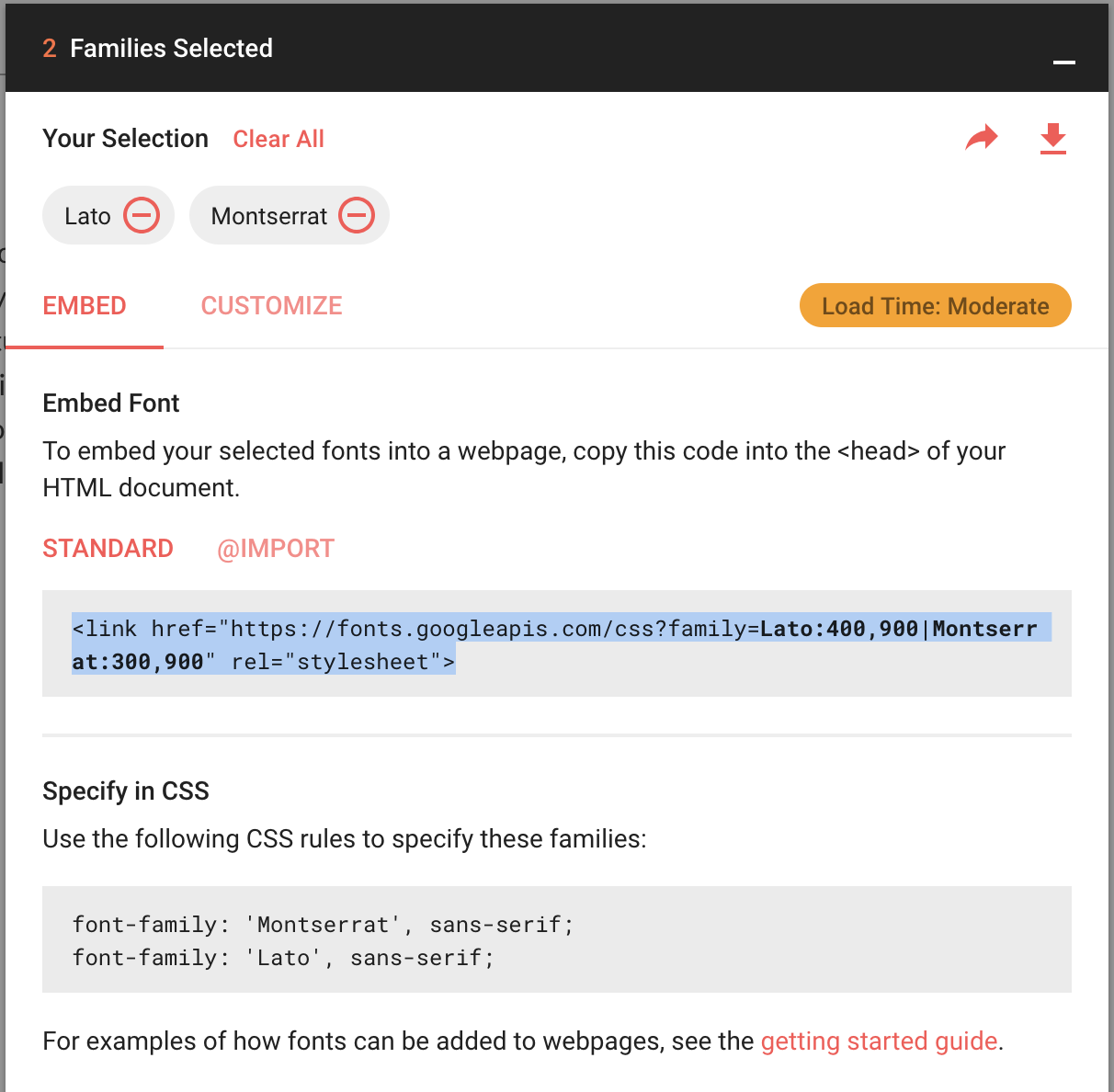The width and height of the screenshot is (1114, 1092).
Task: Click the Load Time: Moderate badge
Action: pos(935,306)
